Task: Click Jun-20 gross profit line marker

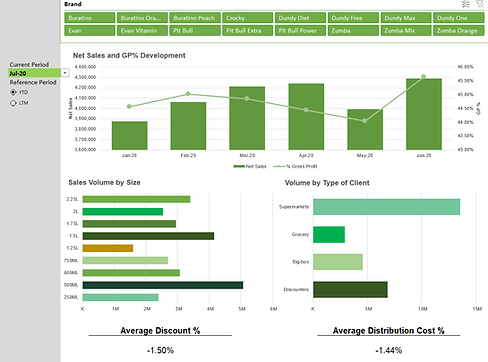Action: click(x=423, y=77)
